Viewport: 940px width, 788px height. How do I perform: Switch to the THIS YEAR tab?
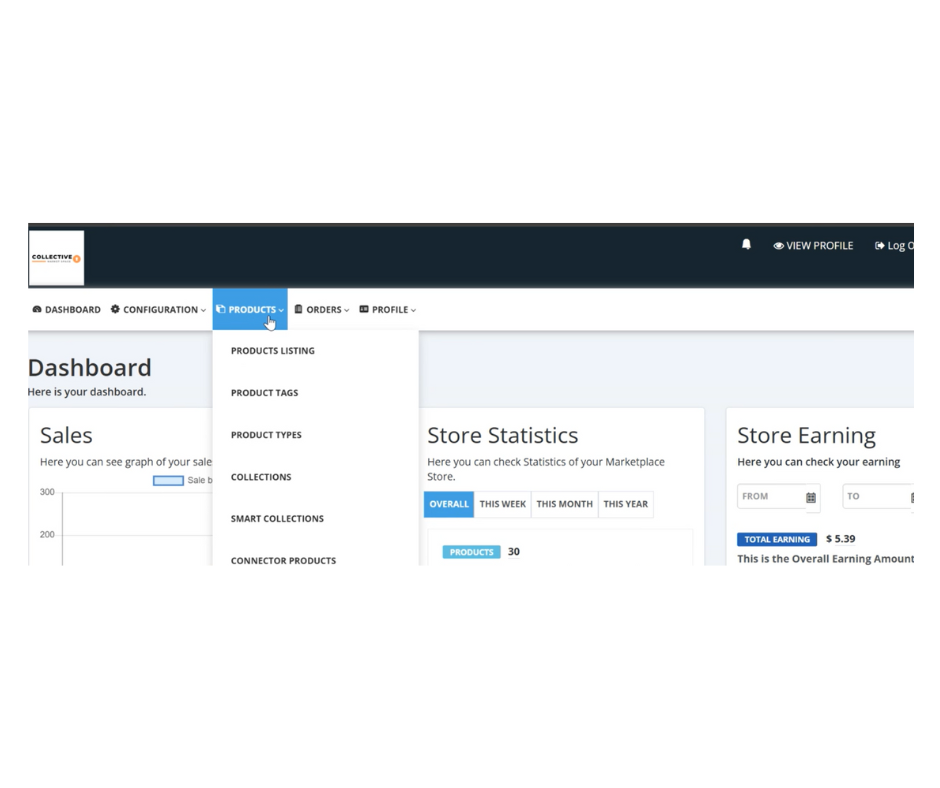coord(625,504)
